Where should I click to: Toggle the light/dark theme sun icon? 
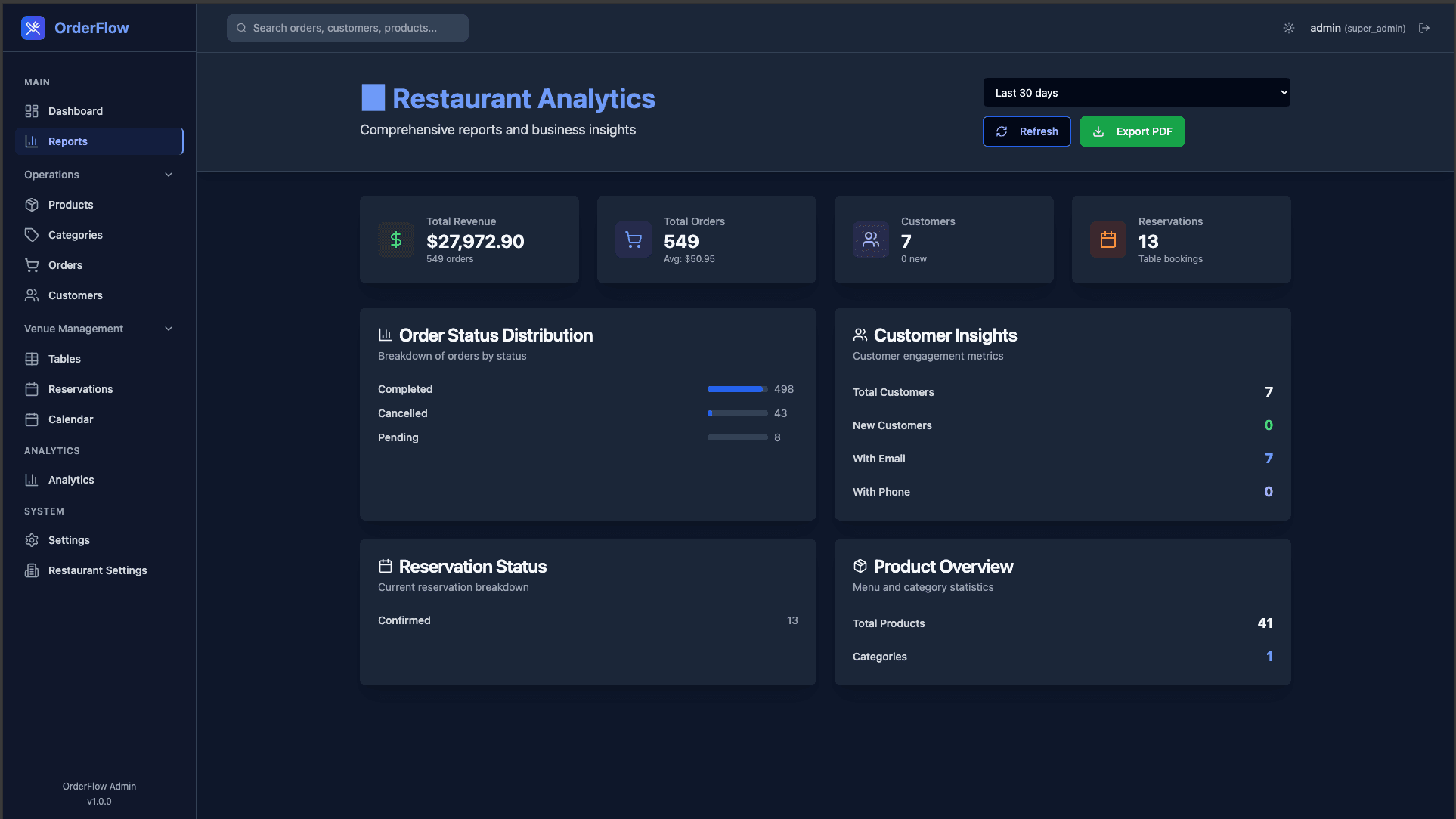click(1288, 27)
